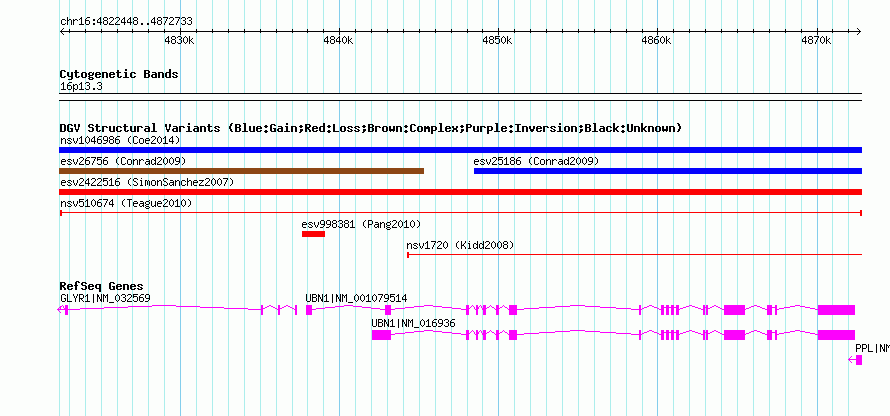Screen dimensions: 890x416
Task: Click the 4840k ruler tick label
Action: click(339, 41)
